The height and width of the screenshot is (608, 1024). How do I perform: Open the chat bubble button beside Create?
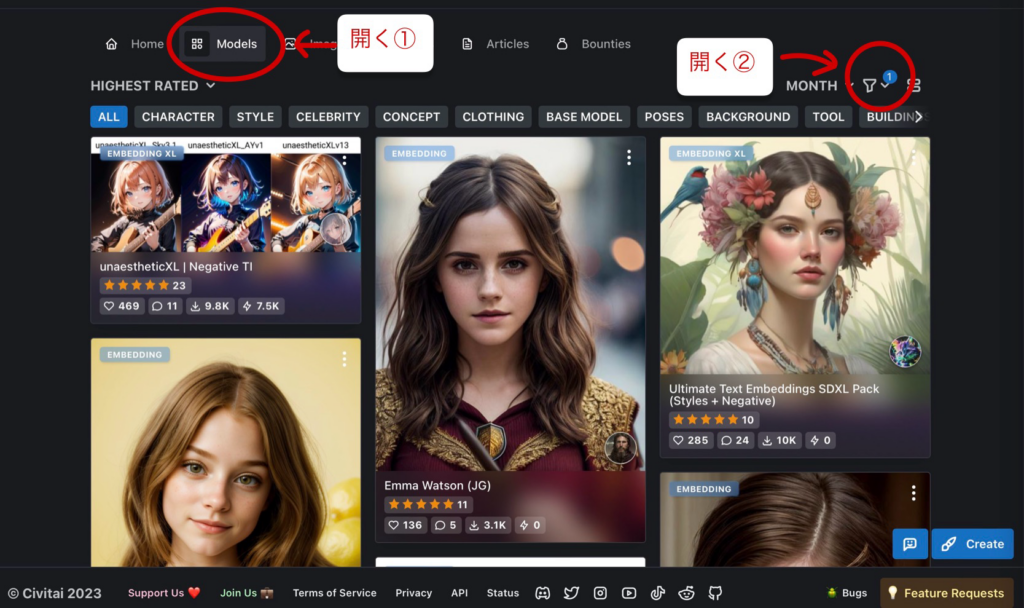click(x=910, y=544)
